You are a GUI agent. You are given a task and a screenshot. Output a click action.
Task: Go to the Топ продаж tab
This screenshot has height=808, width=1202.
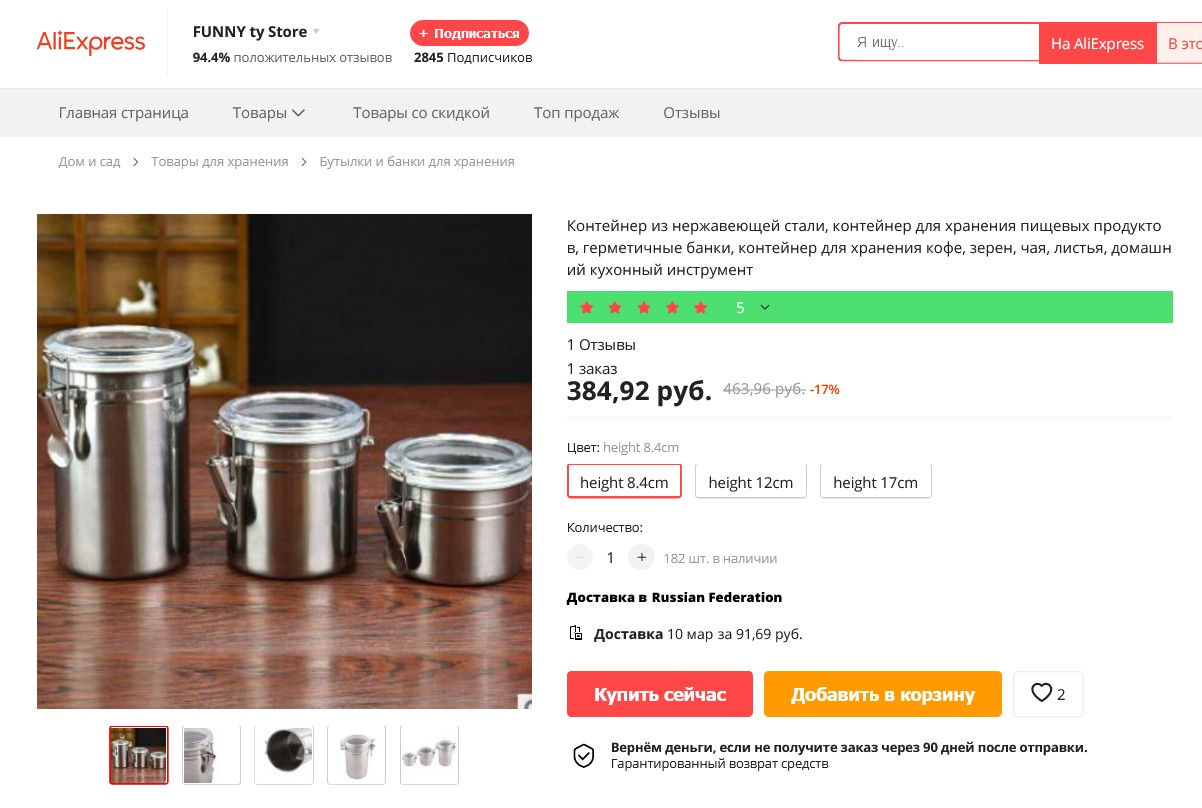pyautogui.click(x=576, y=113)
